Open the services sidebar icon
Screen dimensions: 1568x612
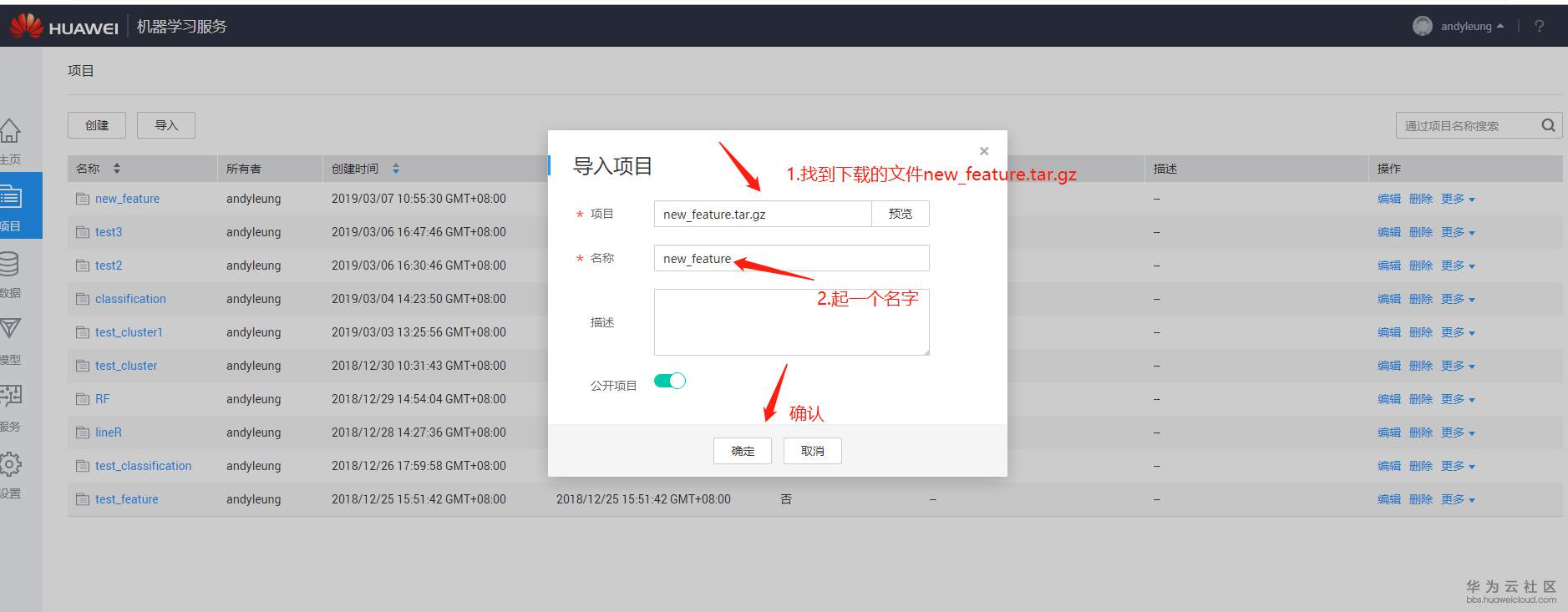[11, 397]
